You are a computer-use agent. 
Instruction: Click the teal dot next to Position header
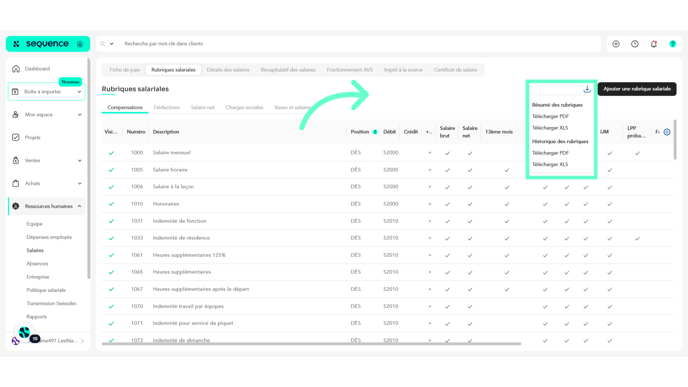tap(375, 132)
